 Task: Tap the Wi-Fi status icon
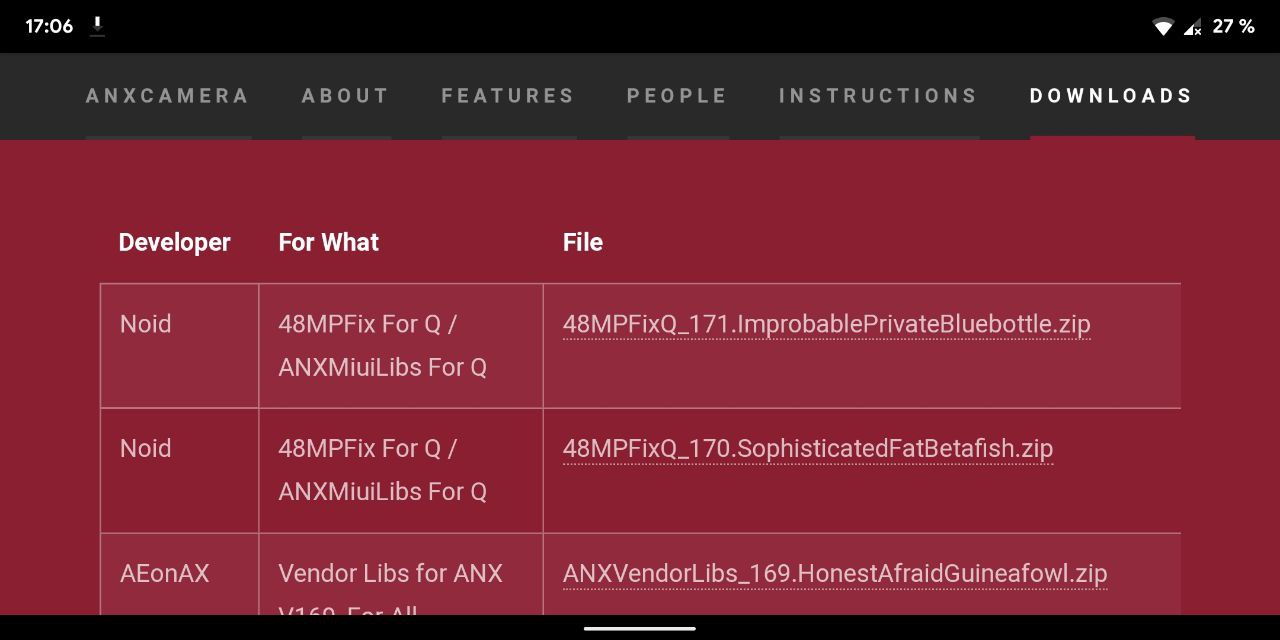[1163, 27]
